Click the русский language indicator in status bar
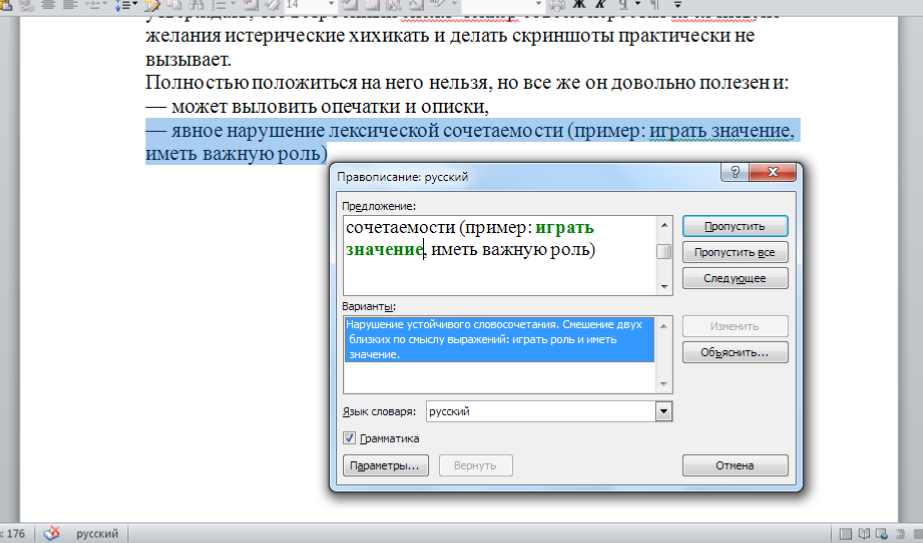923x543 pixels. [x=98, y=533]
